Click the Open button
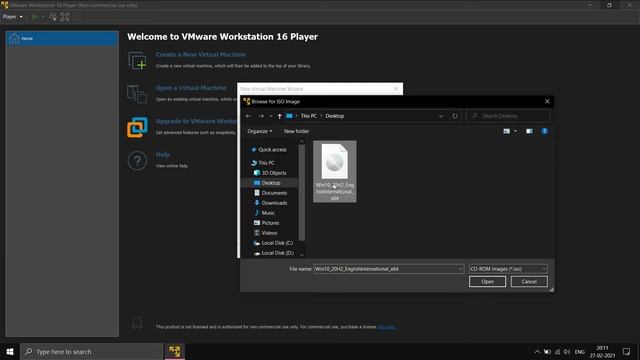This screenshot has width=640, height=360. tap(487, 282)
